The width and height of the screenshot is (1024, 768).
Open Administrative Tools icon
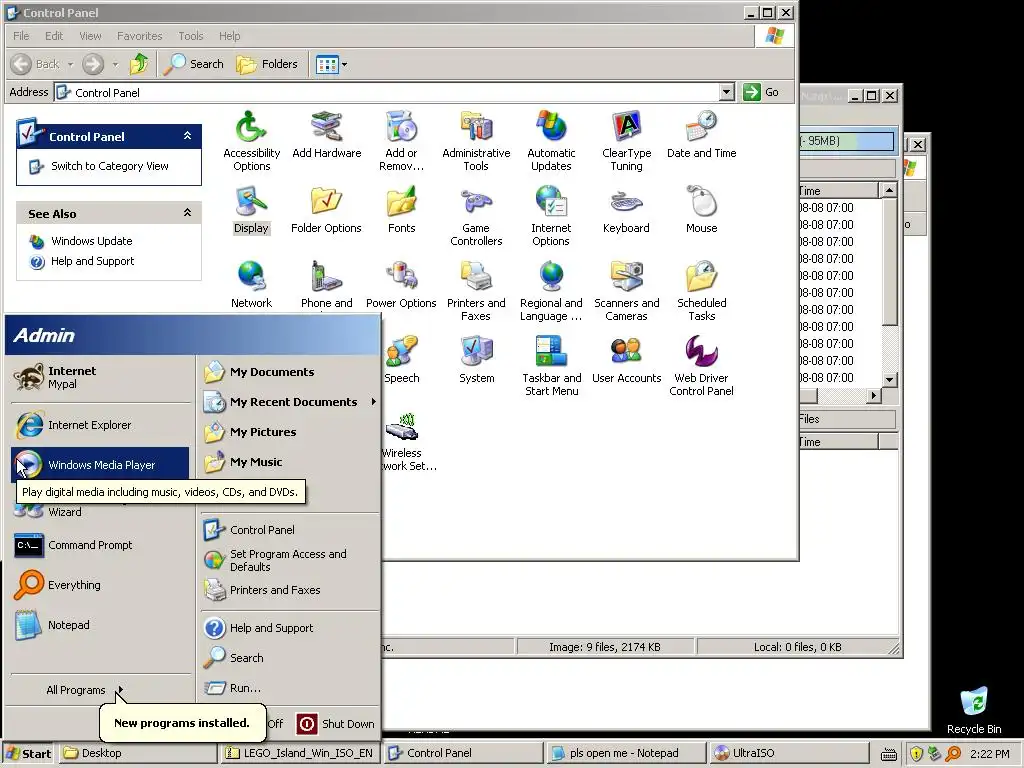pos(476,141)
